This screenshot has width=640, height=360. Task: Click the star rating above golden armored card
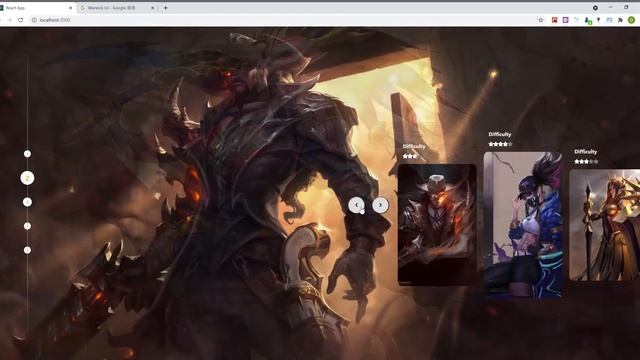pyautogui.click(x=586, y=162)
